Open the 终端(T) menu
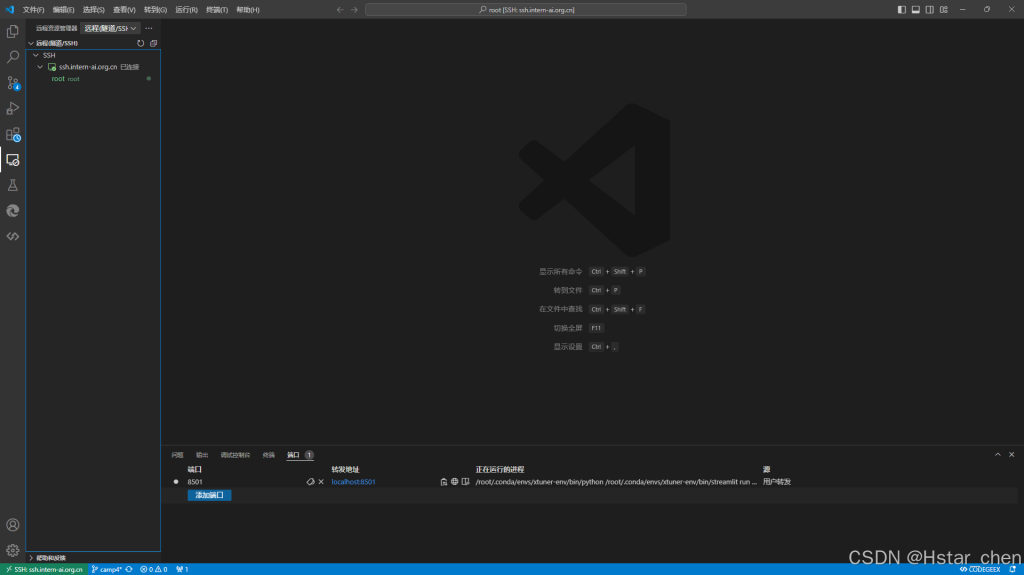The image size is (1024, 575). 217,10
